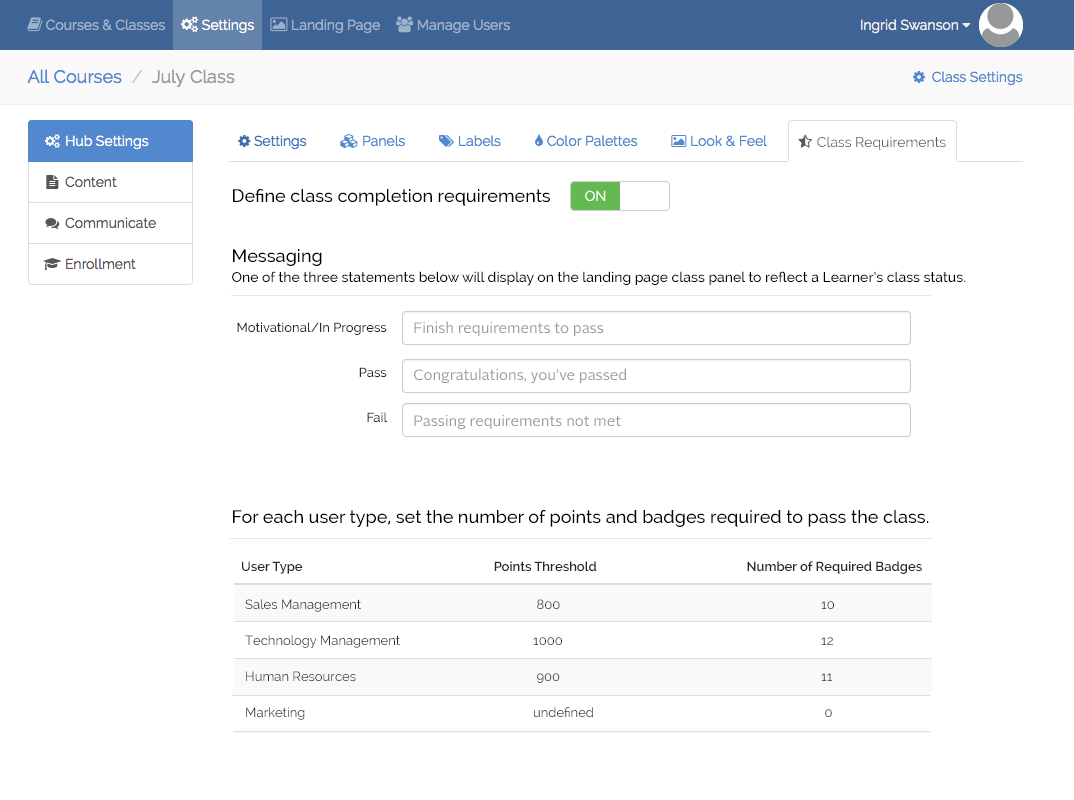Click the Fail message input field
This screenshot has height=800, width=1074.
[x=656, y=421]
